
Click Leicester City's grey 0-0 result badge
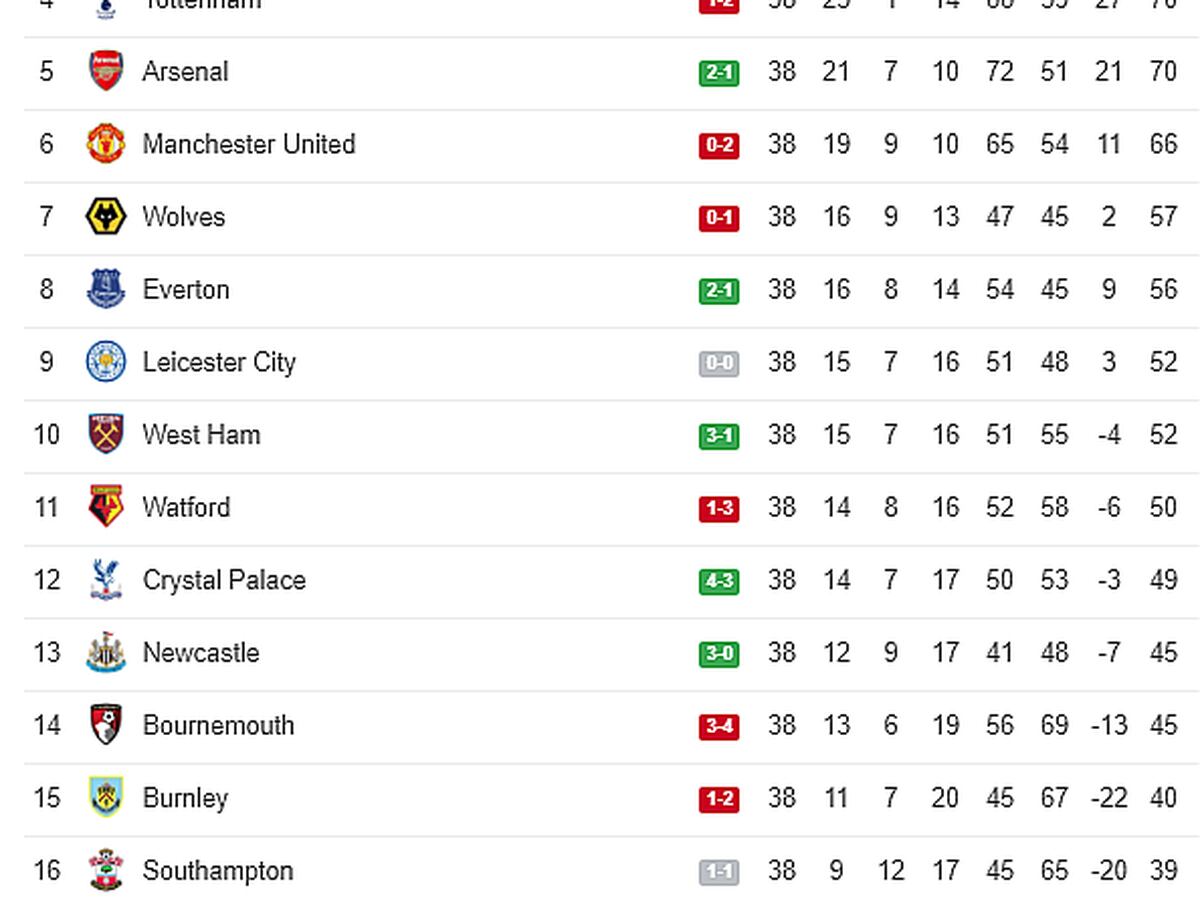719,364
